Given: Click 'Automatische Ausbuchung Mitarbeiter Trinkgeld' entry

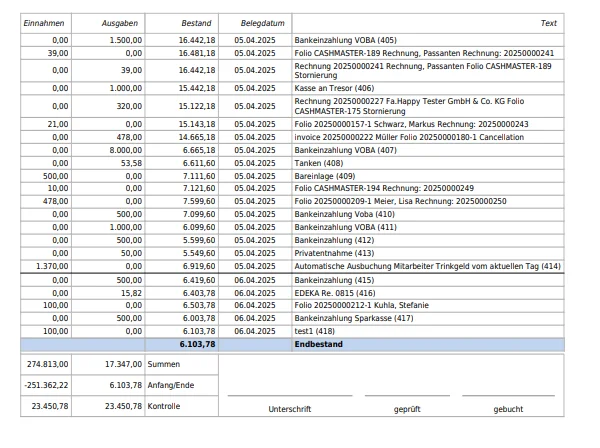Looking at the screenshot, I should coord(427,267).
